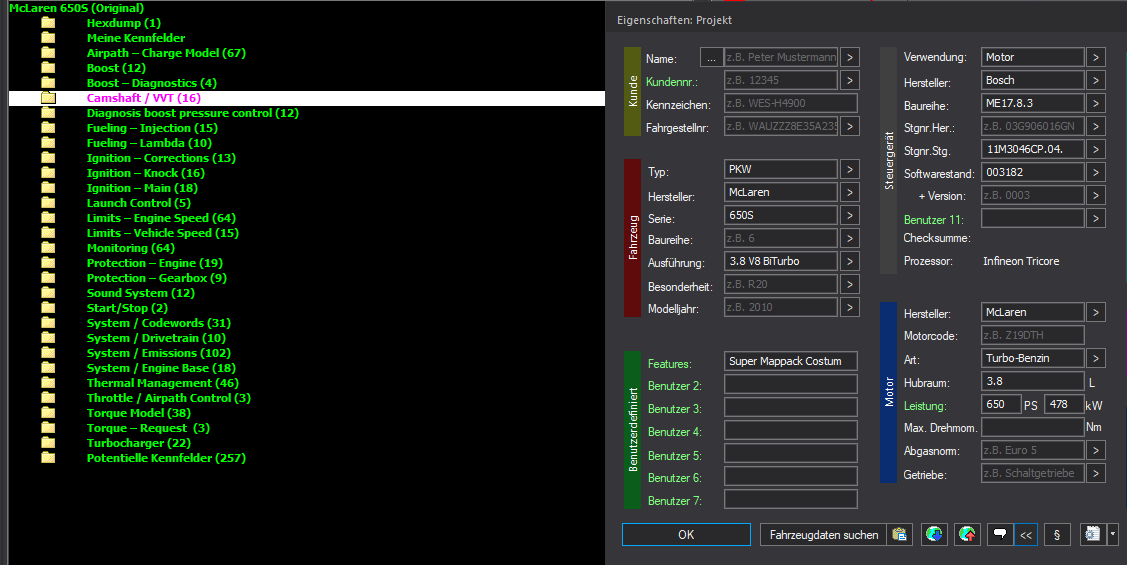Viewport: 1127px width, 565px height.
Task: Open the arrow next to Fahrgestellnr field
Action: click(x=850, y=127)
